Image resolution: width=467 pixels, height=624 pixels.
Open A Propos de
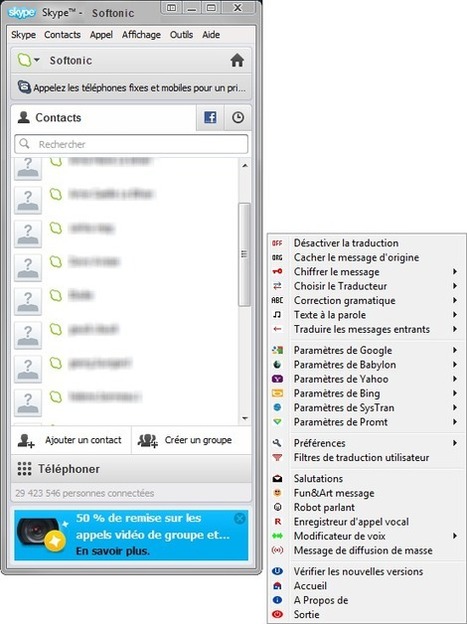click(321, 600)
